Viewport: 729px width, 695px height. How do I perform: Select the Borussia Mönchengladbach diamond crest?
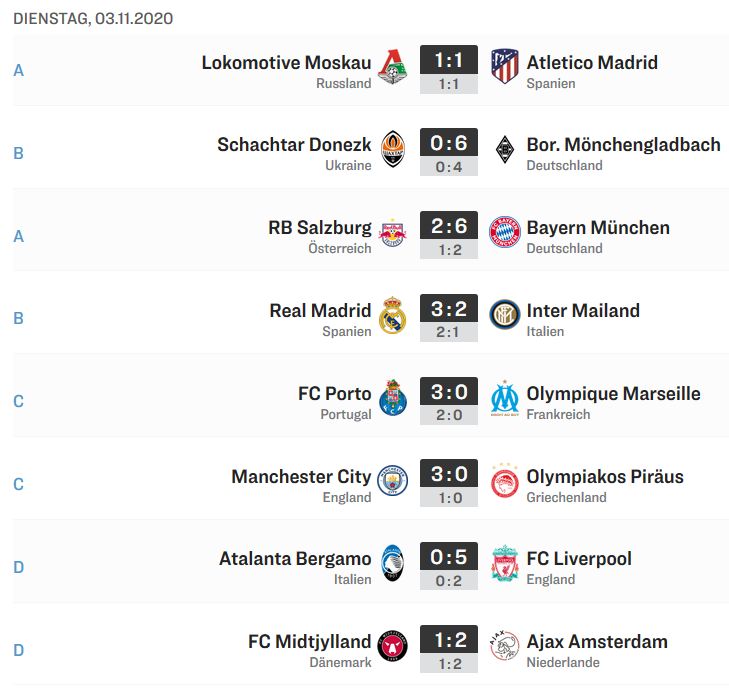[505, 149]
